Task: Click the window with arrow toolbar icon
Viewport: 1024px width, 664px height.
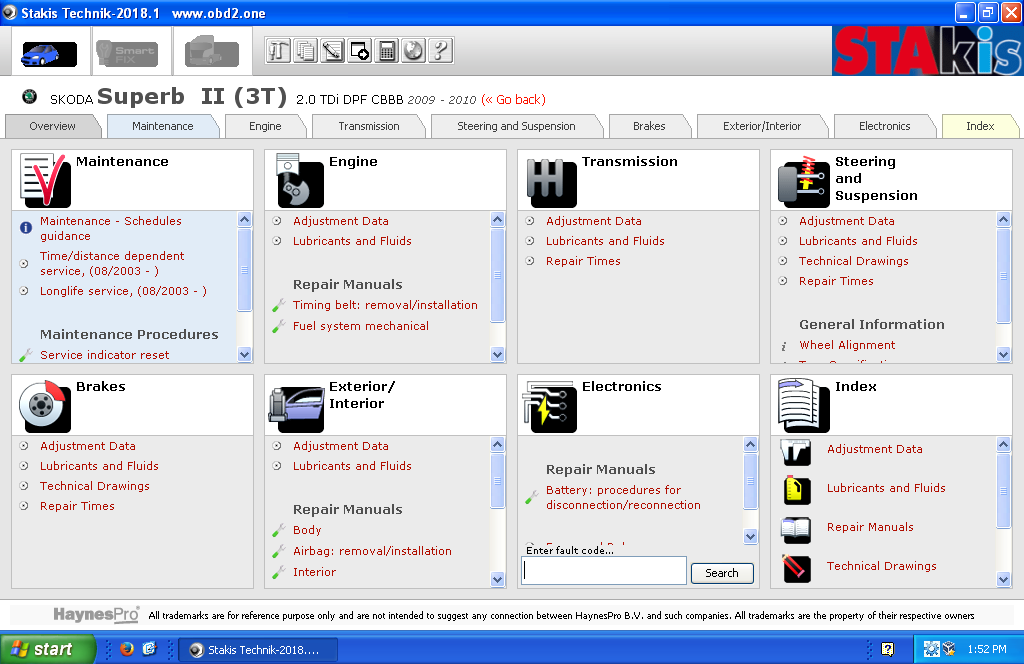Action: point(360,50)
